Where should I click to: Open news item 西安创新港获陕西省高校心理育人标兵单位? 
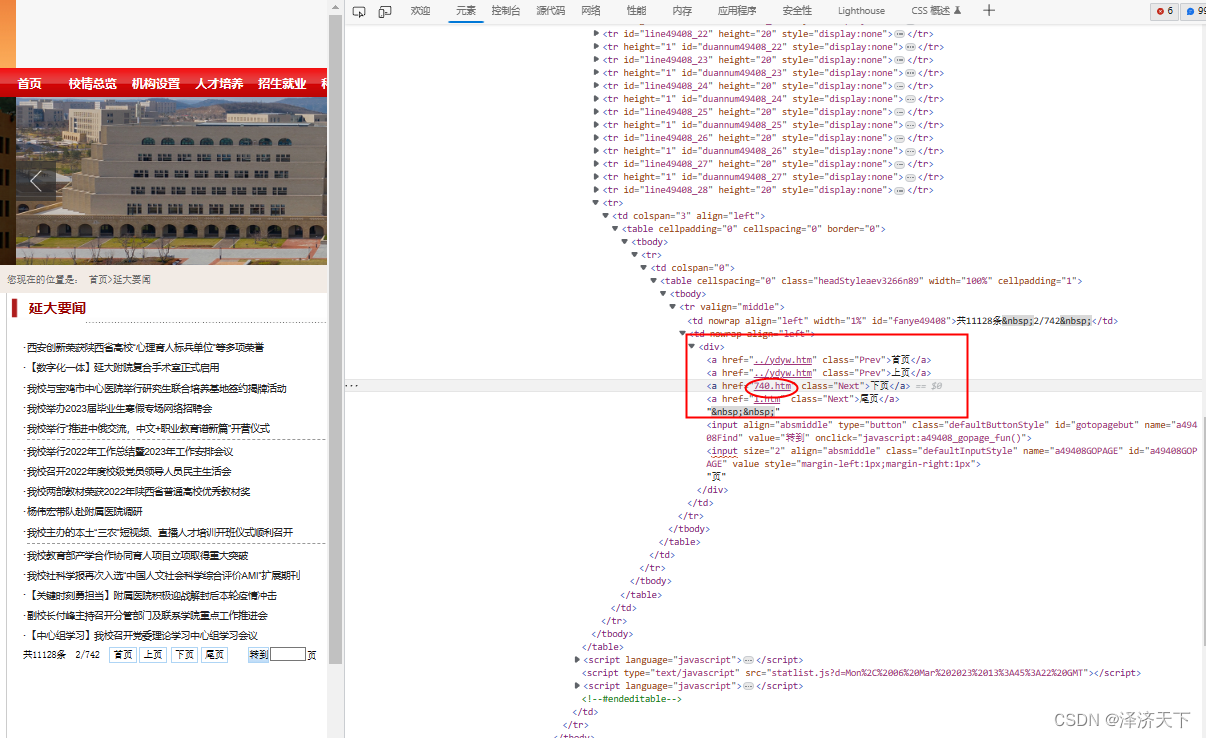click(x=145, y=347)
